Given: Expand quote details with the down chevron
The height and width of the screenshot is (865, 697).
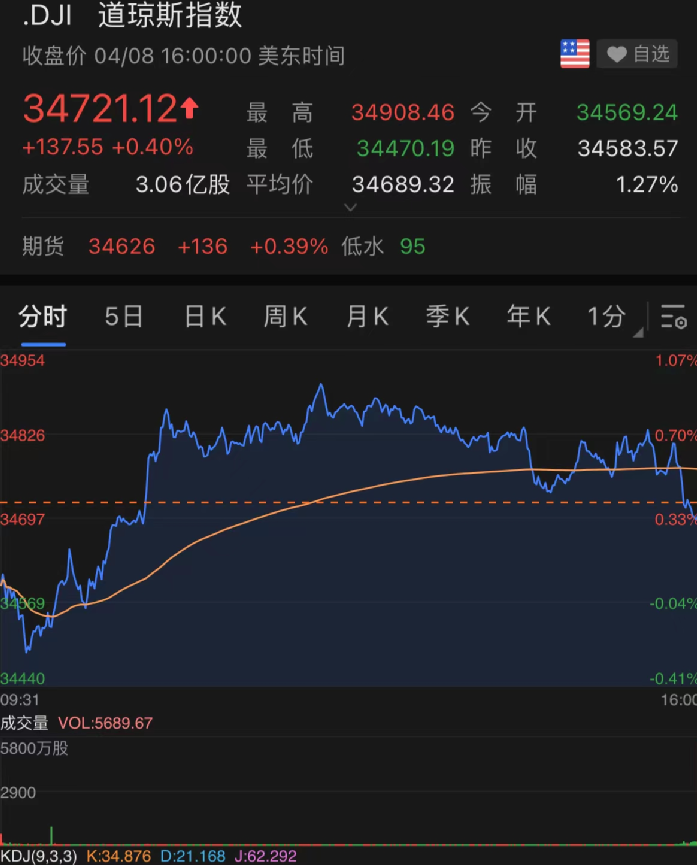Looking at the screenshot, I should tap(350, 207).
